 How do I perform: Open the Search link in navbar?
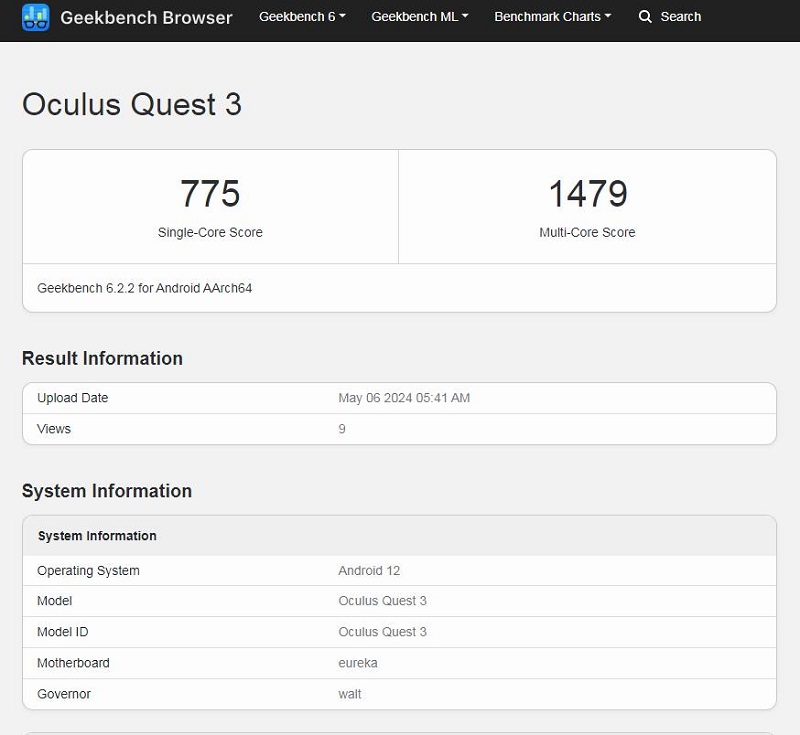point(680,17)
